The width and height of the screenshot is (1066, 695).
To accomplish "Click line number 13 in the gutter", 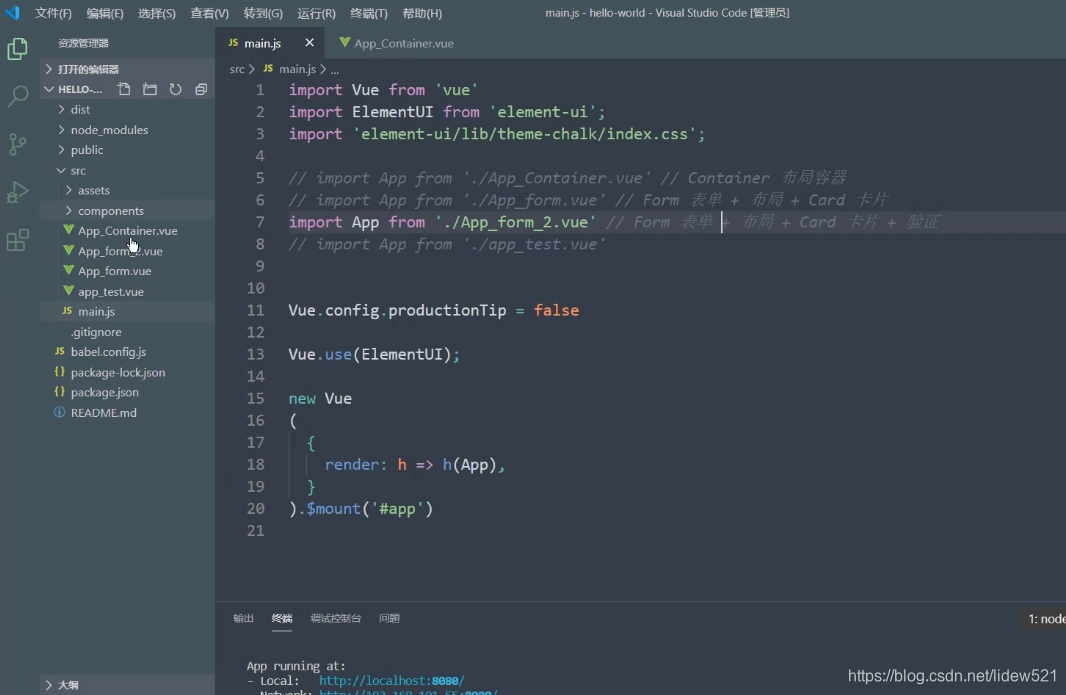I will tap(256, 354).
